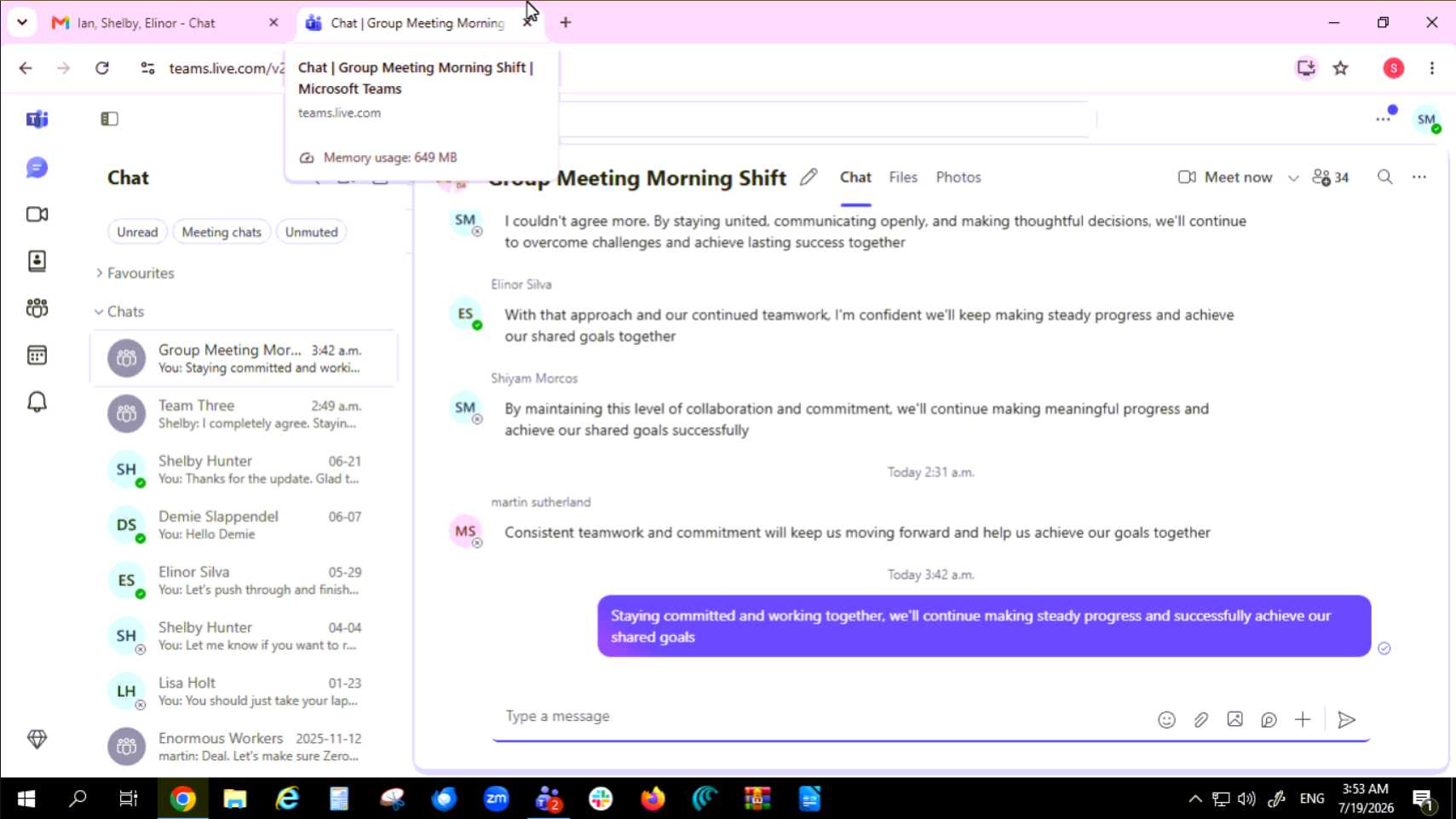Open the Elinor Silva chat
This screenshot has height=819, width=1456.
click(243, 580)
